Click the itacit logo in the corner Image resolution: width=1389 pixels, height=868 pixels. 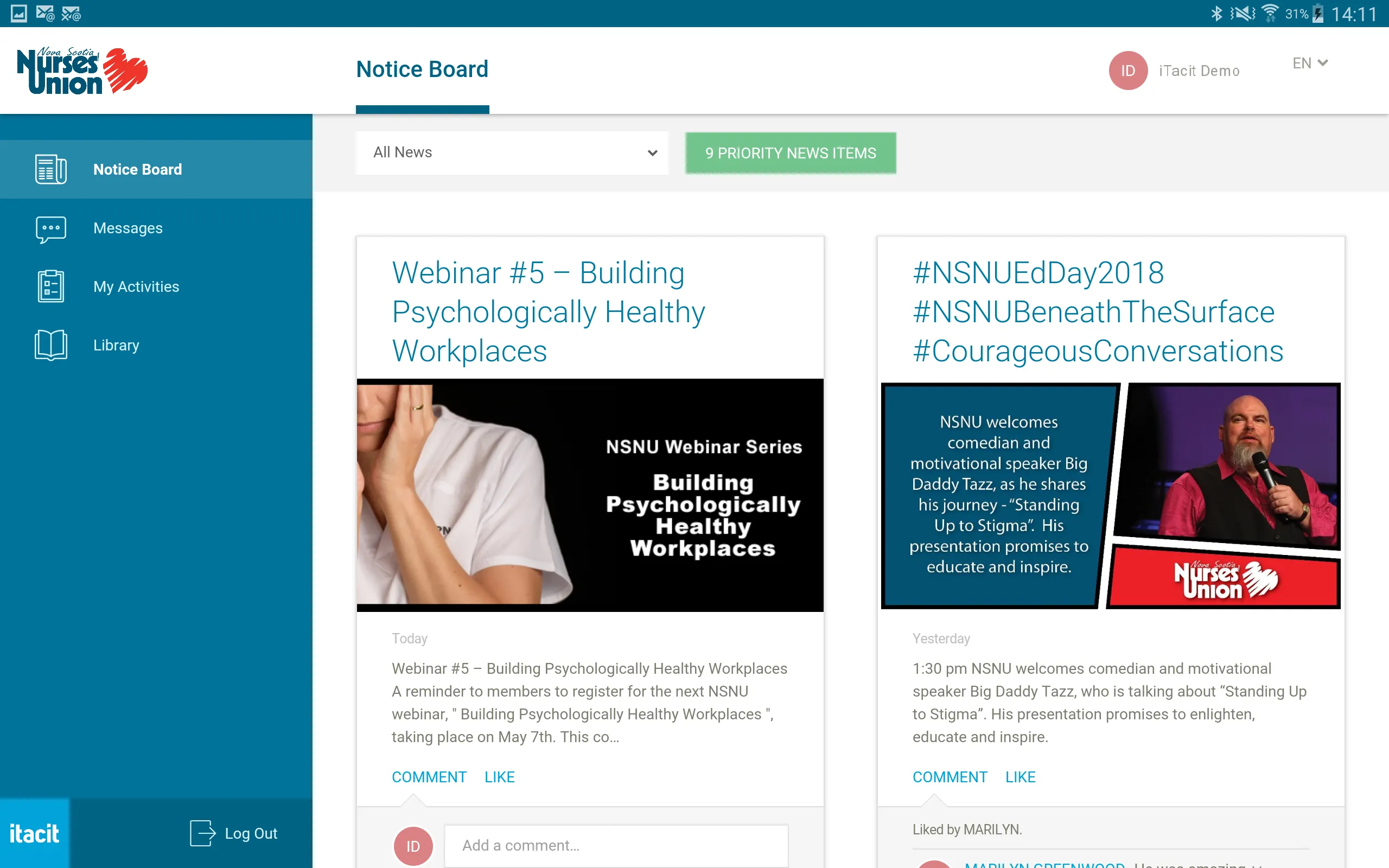(x=34, y=833)
